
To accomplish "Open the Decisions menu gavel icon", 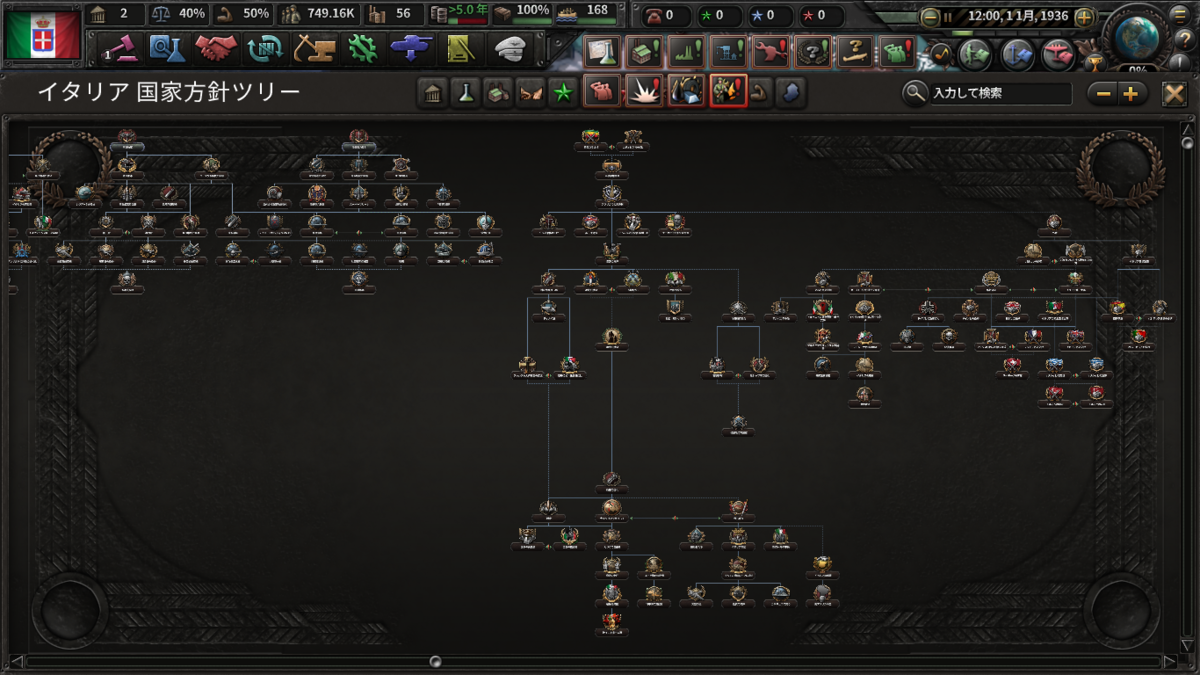I will click(123, 47).
